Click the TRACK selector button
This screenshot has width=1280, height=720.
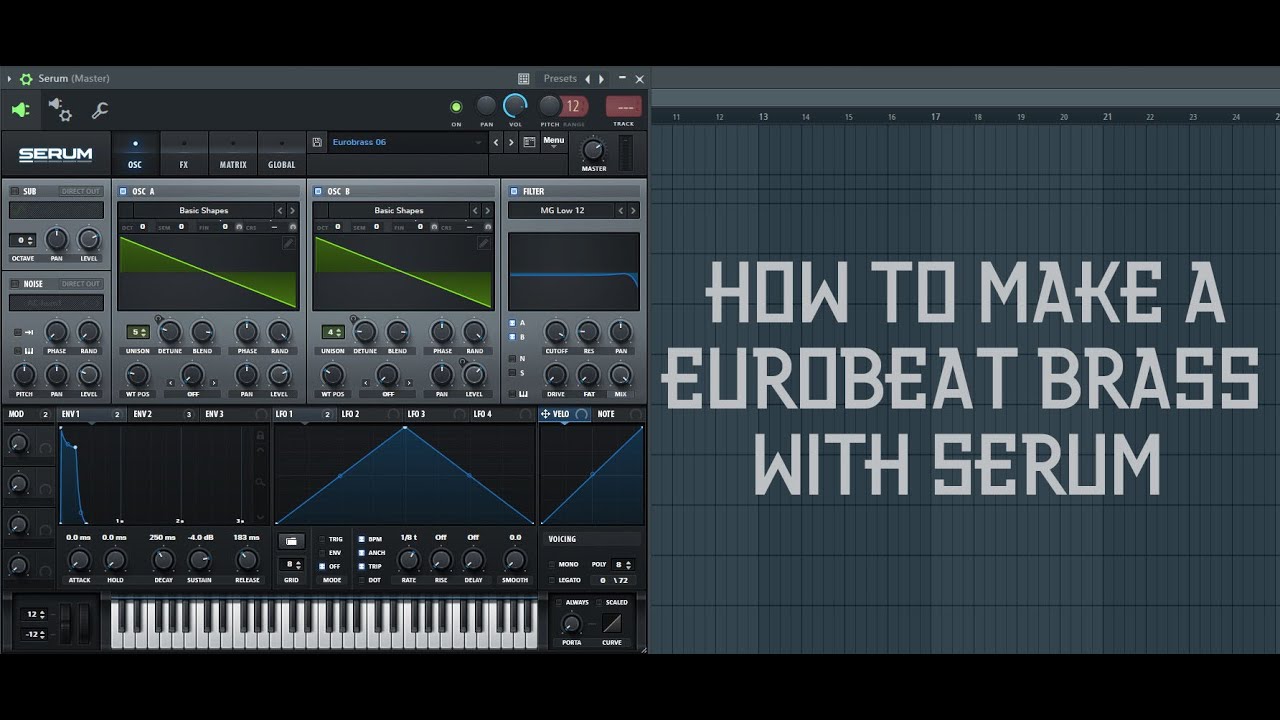pos(624,106)
